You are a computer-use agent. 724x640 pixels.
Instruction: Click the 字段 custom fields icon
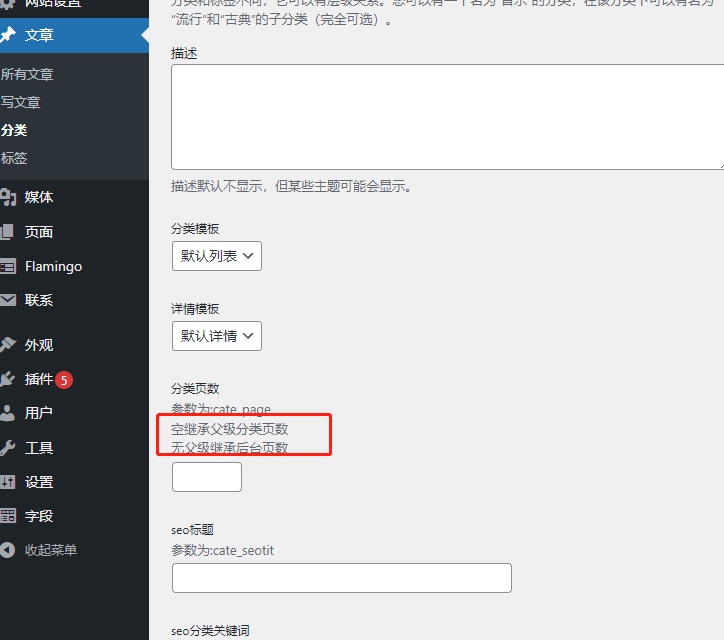pyautogui.click(x=8, y=516)
